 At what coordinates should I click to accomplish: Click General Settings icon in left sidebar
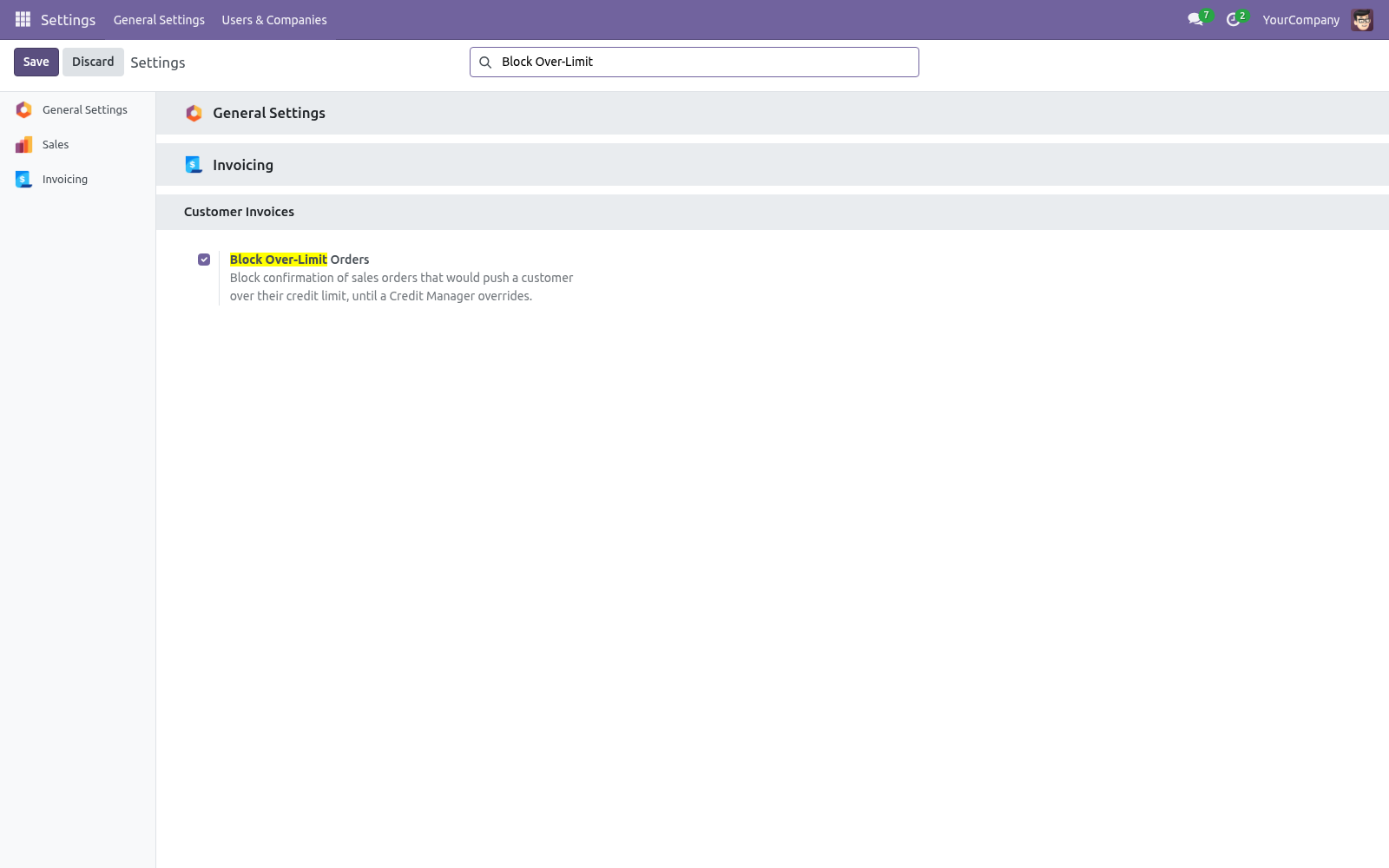[24, 110]
